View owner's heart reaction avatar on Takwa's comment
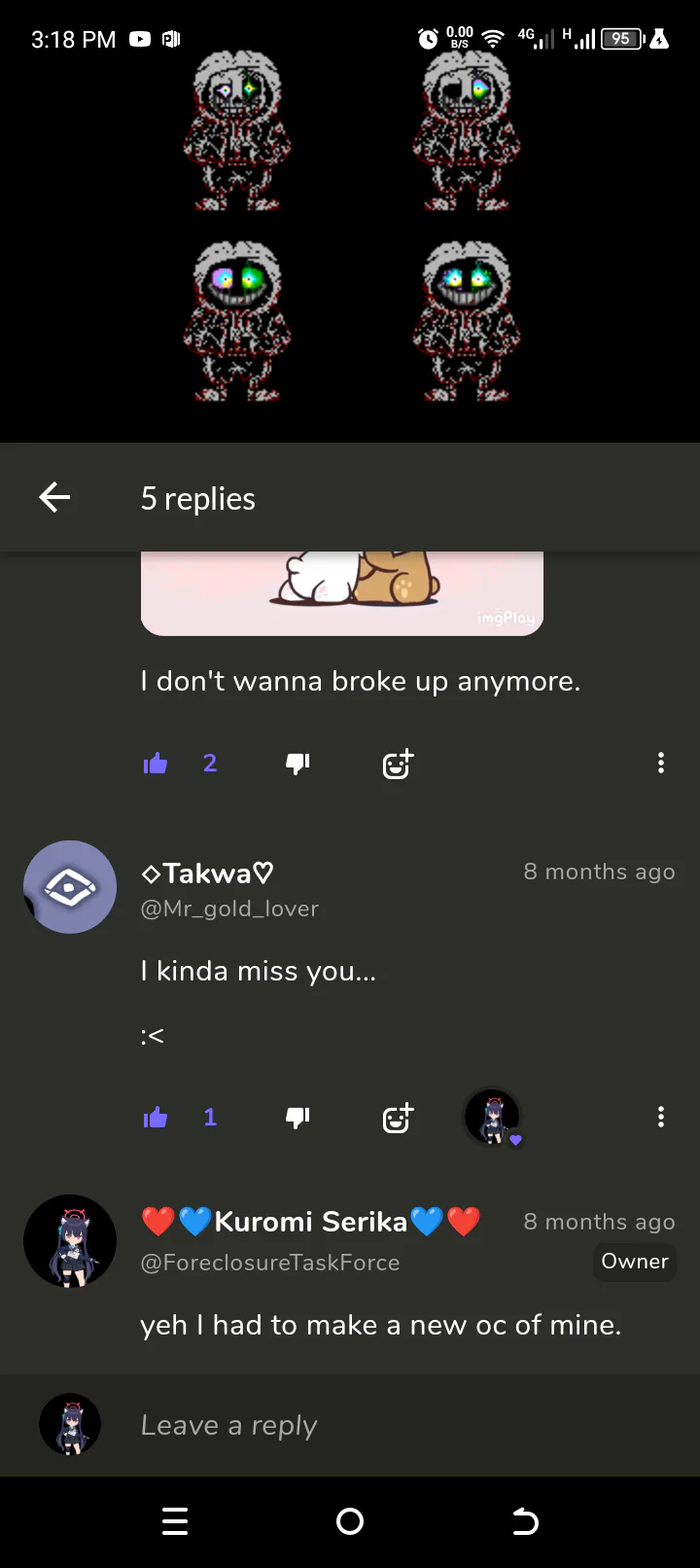Viewport: 700px width, 1568px height. click(493, 1118)
